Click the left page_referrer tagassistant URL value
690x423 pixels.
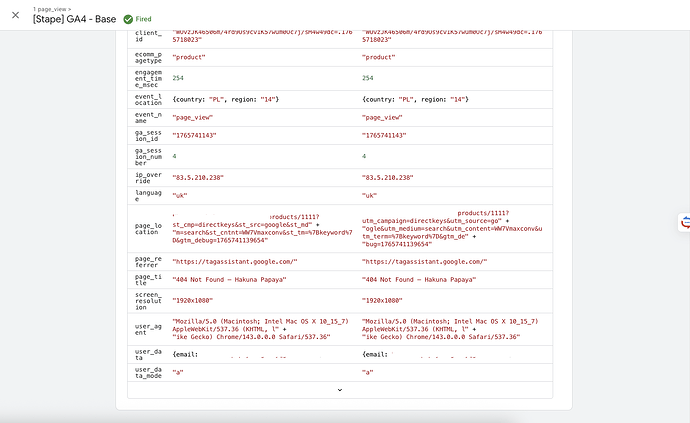[x=235, y=260]
